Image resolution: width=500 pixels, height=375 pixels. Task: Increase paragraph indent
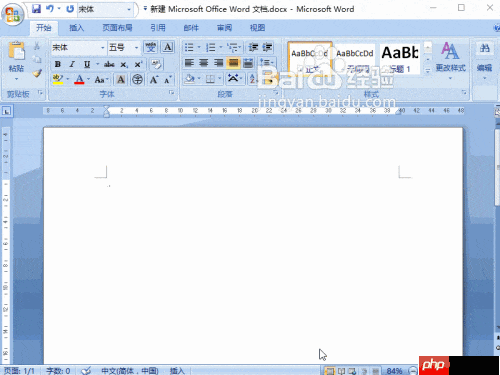pyautogui.click(x=267, y=47)
